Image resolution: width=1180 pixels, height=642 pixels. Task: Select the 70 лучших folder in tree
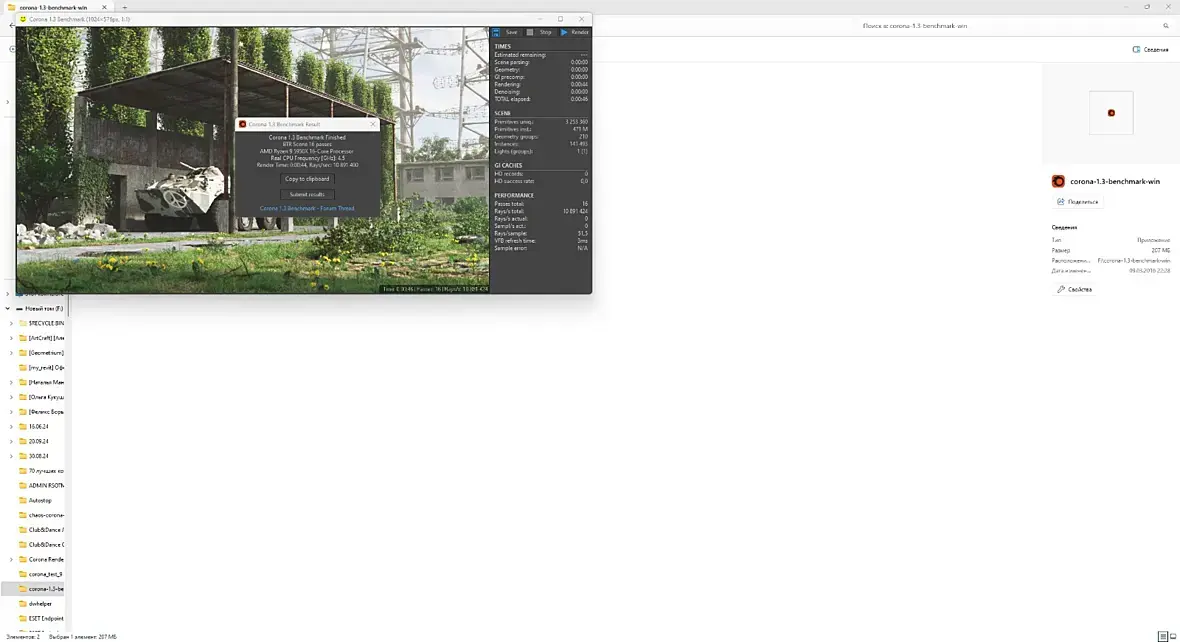tap(41, 471)
